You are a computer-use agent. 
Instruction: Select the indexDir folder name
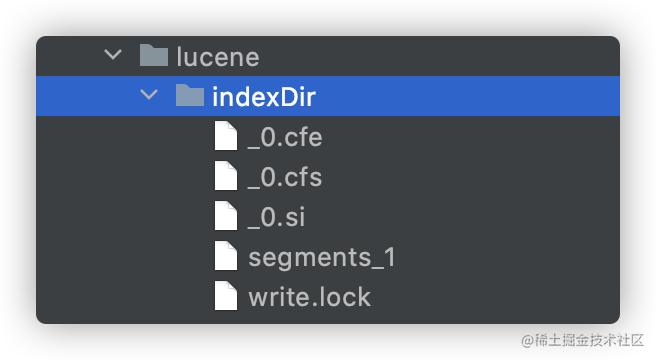[x=264, y=97]
